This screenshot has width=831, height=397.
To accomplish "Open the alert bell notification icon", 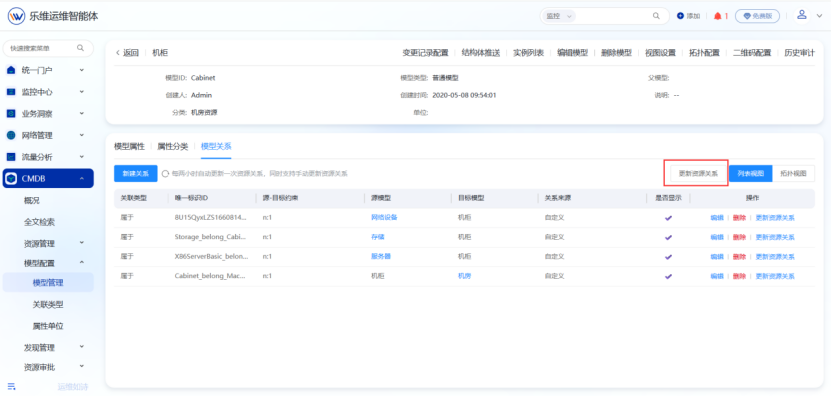I will point(718,16).
